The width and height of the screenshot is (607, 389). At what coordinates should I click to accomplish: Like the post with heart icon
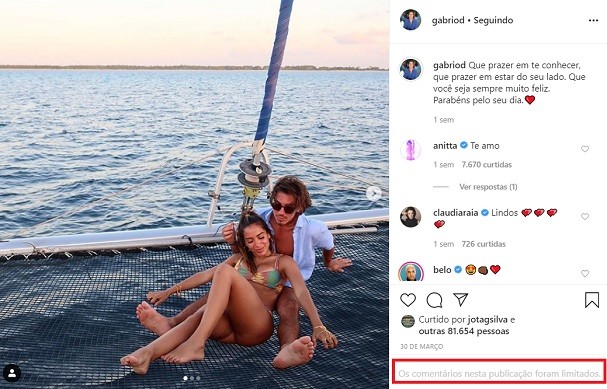(408, 300)
